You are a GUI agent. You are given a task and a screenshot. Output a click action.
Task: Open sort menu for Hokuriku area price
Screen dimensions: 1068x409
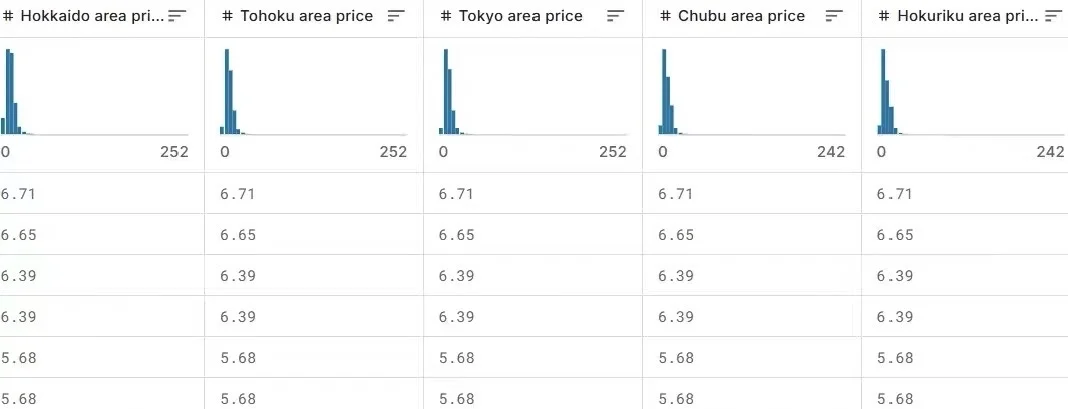point(1053,16)
